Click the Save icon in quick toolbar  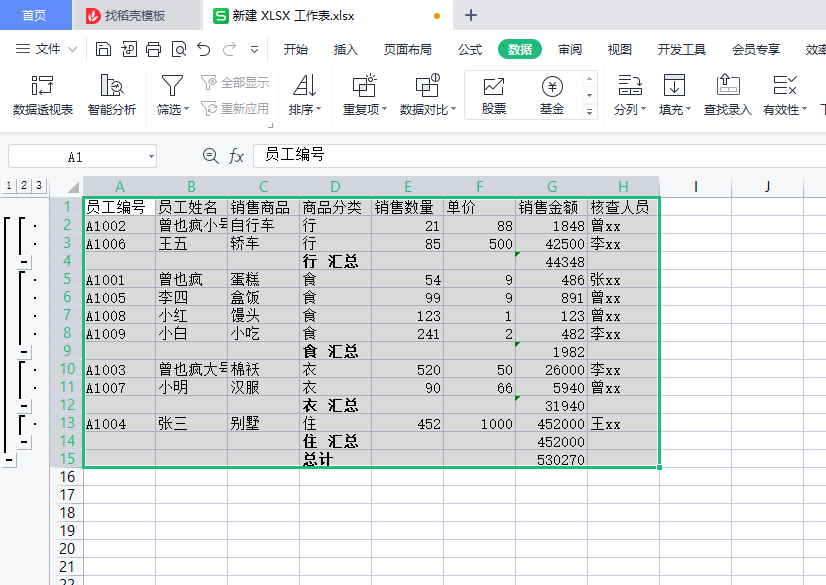pyautogui.click(x=103, y=49)
